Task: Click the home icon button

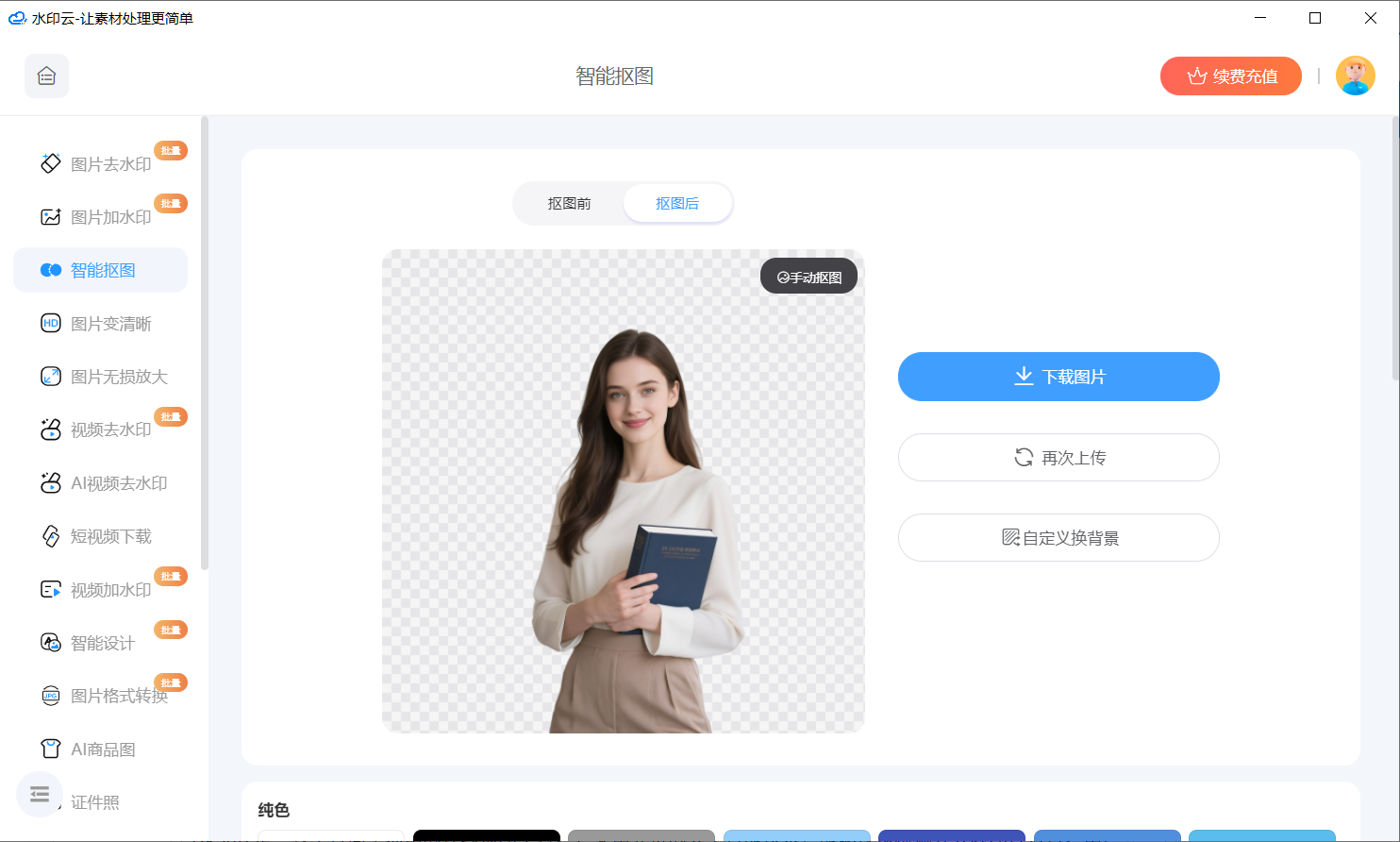Action: pyautogui.click(x=46, y=76)
